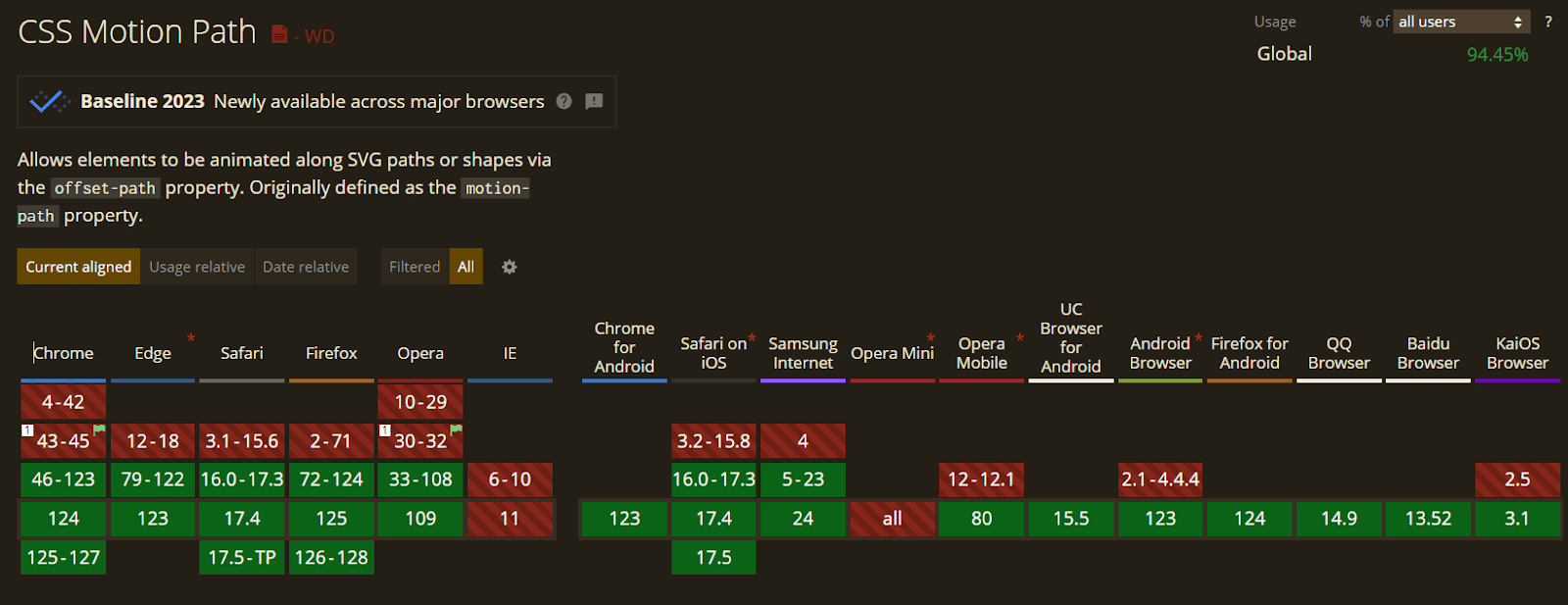
Task: Click Opera Mini column header
Action: (x=892, y=353)
